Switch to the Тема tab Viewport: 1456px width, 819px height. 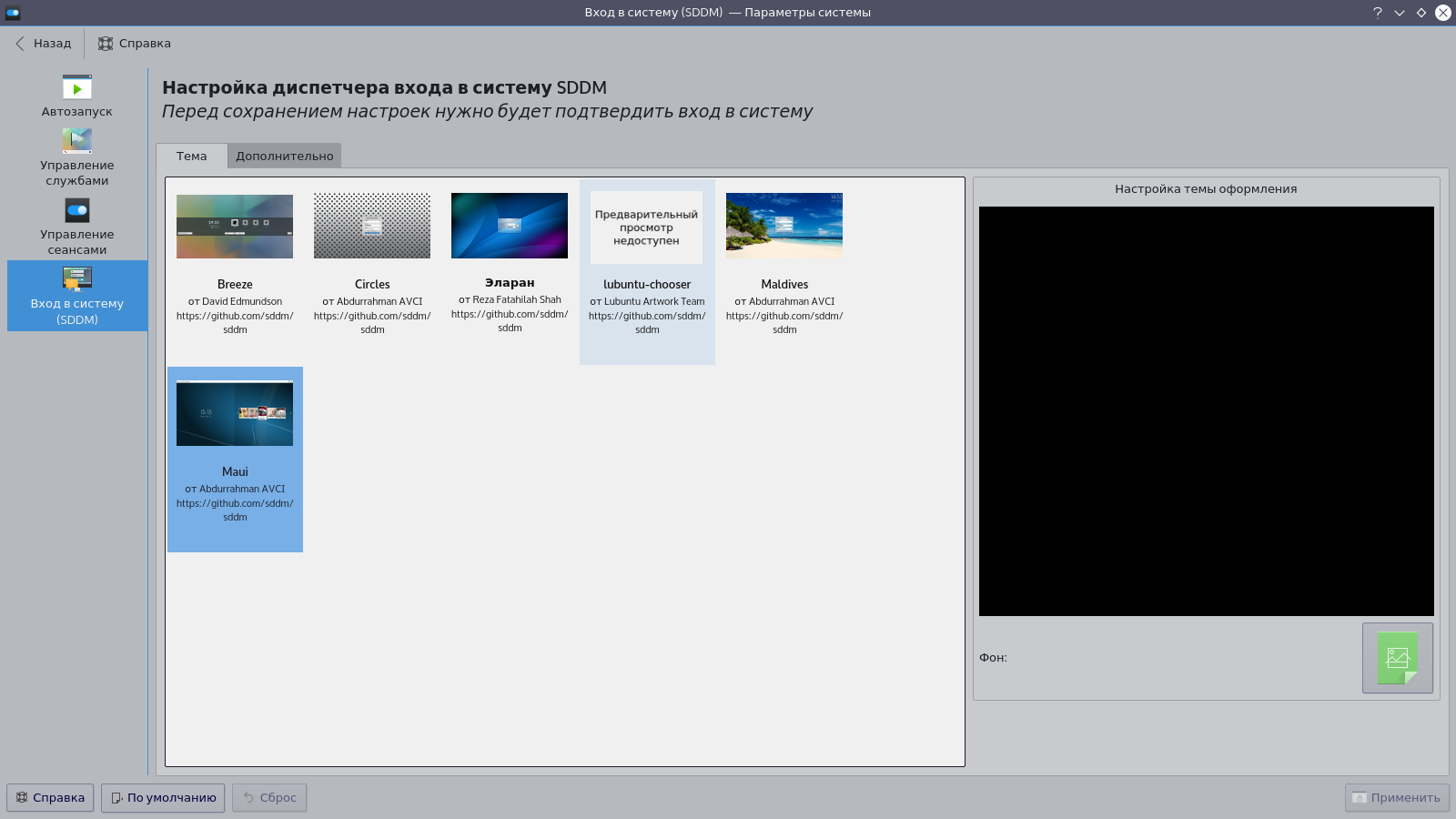click(x=191, y=156)
